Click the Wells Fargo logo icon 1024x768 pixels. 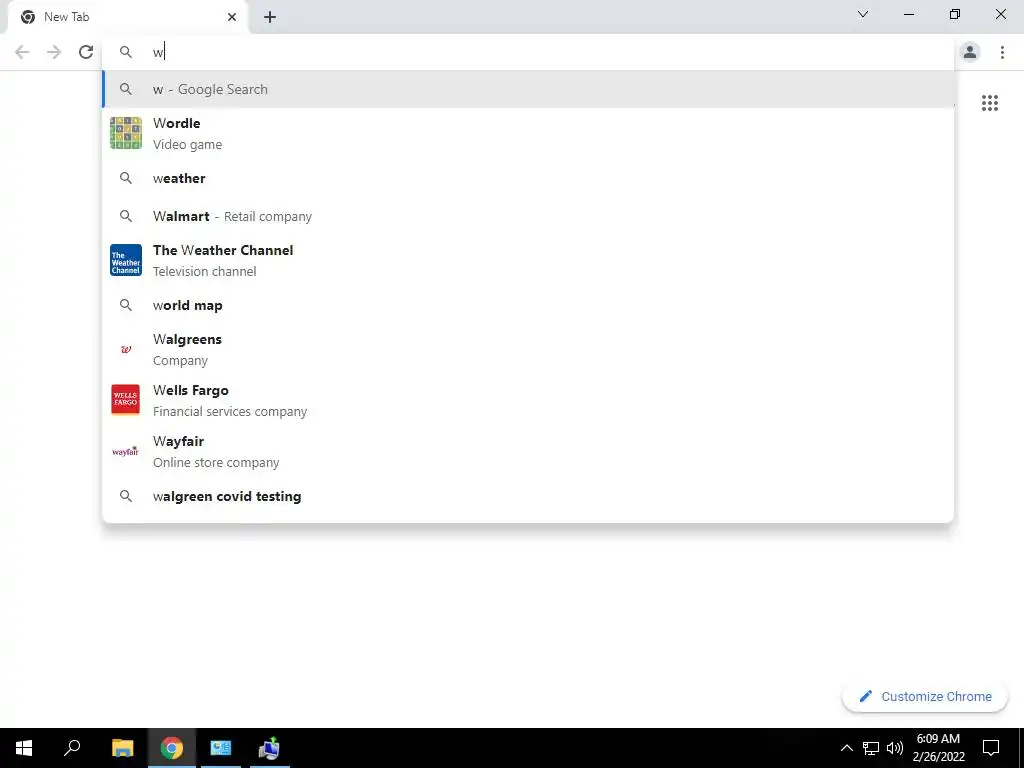126,400
